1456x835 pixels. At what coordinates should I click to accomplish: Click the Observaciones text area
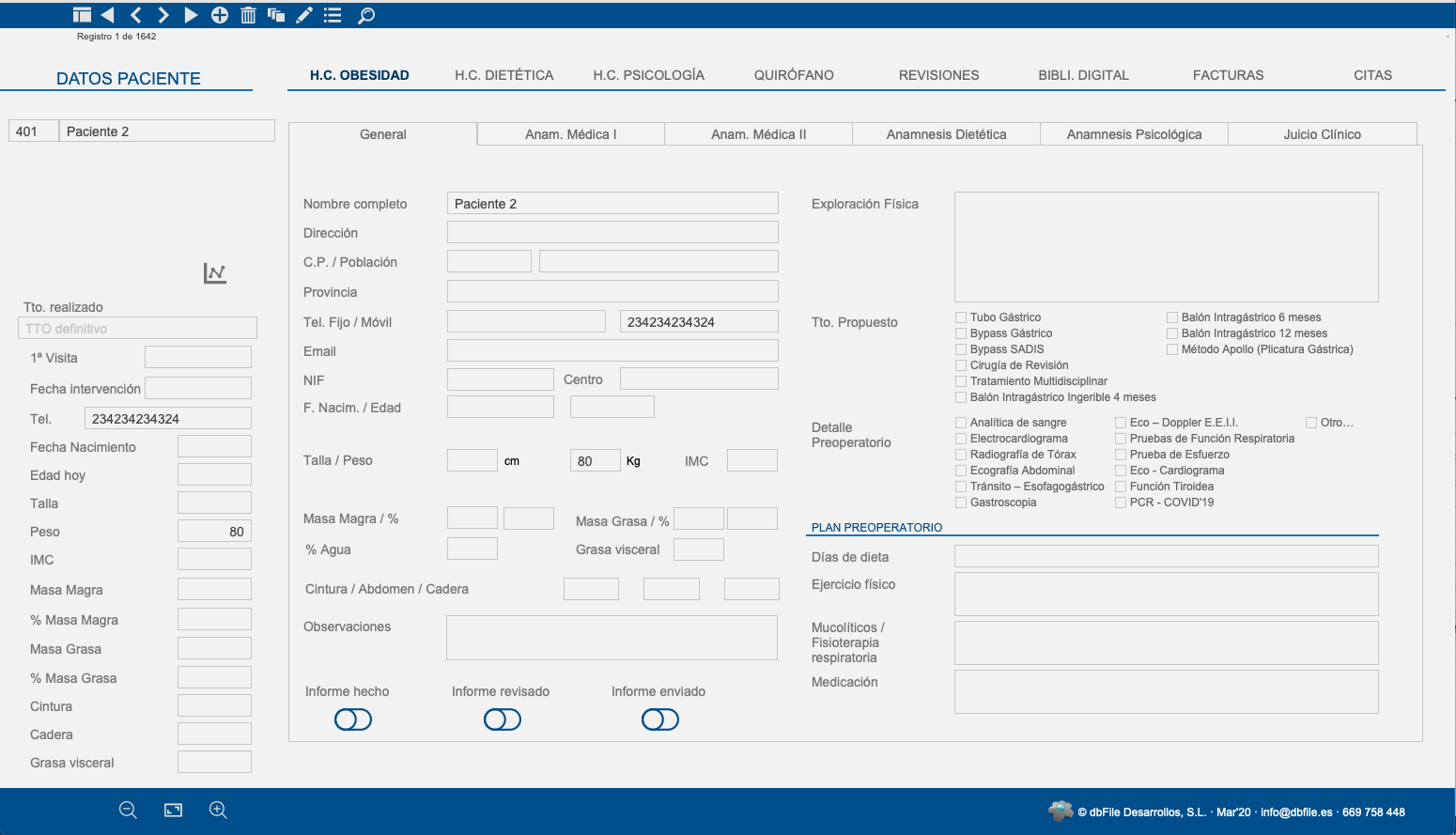coord(612,638)
